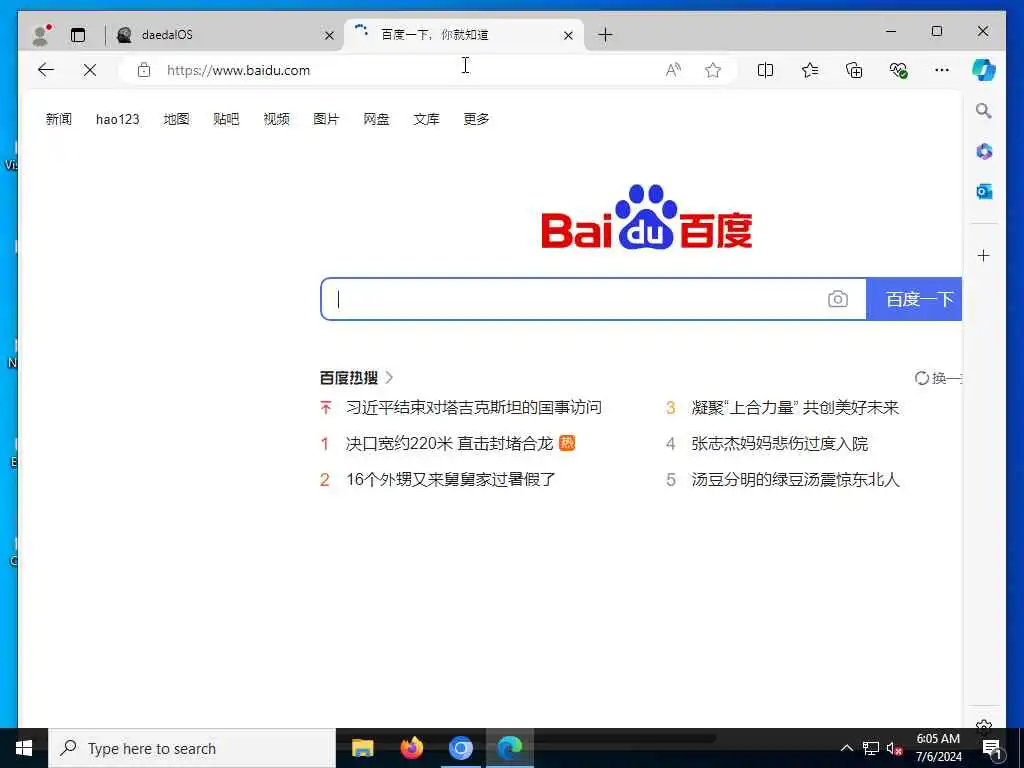Image resolution: width=1024 pixels, height=768 pixels.
Task: Open sidebar Search tool
Action: 984,110
